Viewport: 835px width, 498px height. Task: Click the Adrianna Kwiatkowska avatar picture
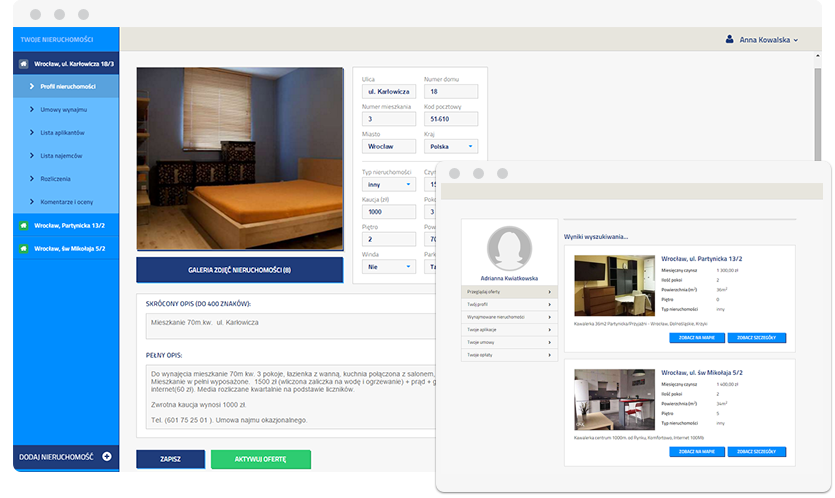click(509, 248)
